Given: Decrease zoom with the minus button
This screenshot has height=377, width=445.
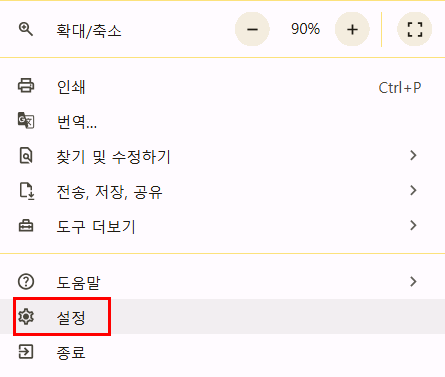Looking at the screenshot, I should (x=252, y=29).
